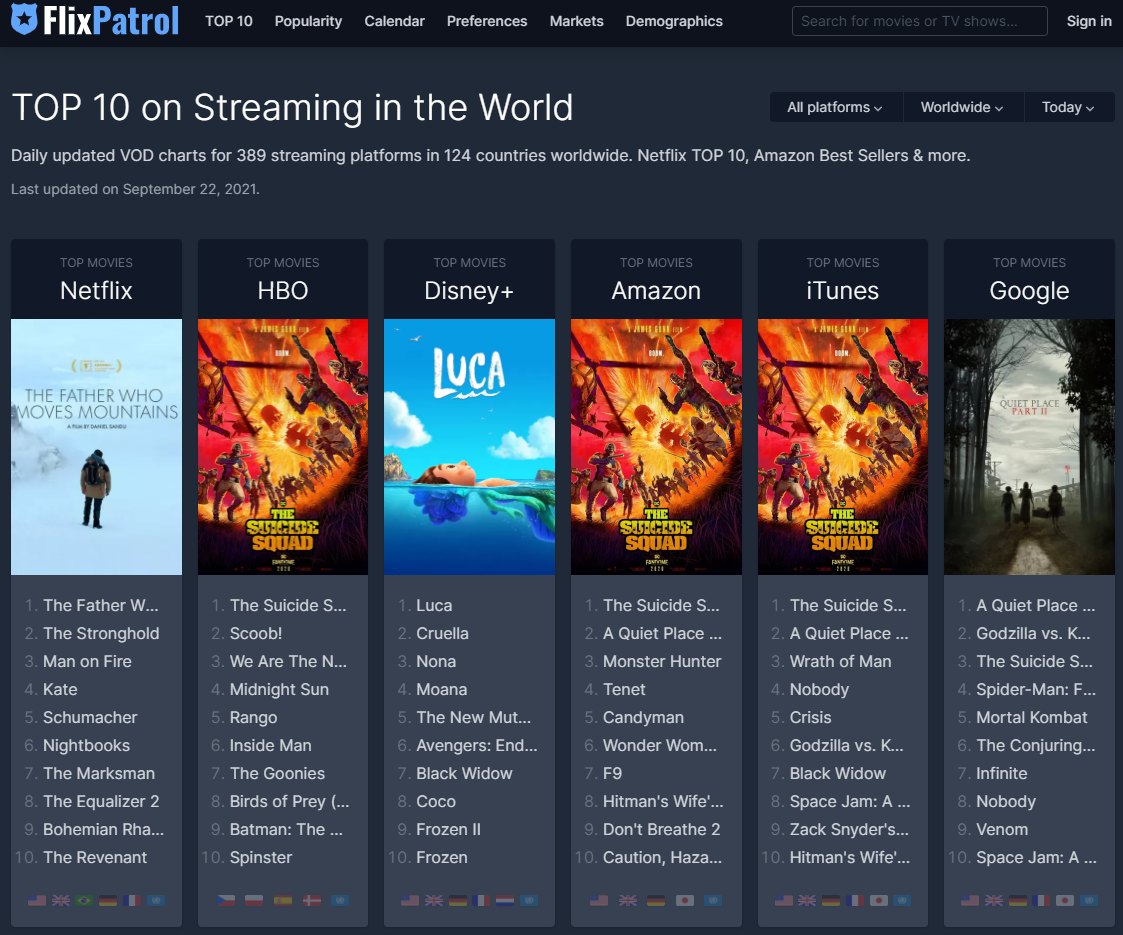This screenshot has width=1123, height=935.
Task: Open 'Candyman' in Amazon list
Action: [x=643, y=717]
